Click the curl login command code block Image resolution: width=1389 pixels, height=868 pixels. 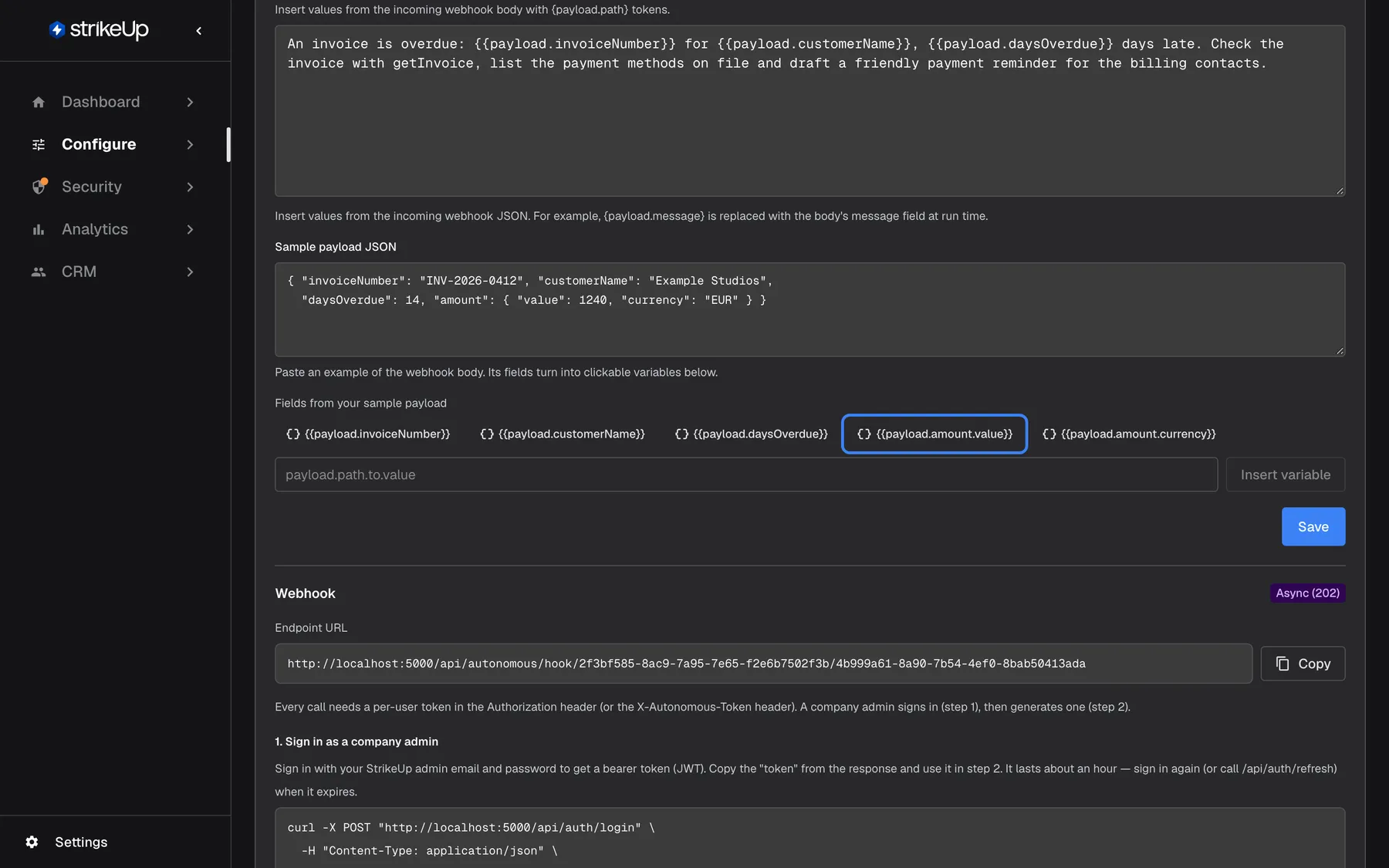point(809,838)
